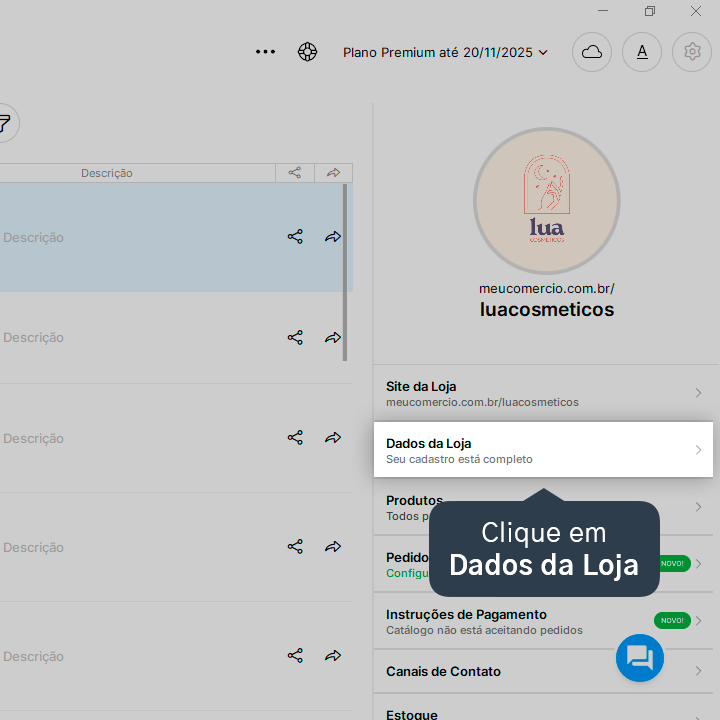The height and width of the screenshot is (720, 720).
Task: Click the share icon in the highlighted first row
Action: [295, 236]
